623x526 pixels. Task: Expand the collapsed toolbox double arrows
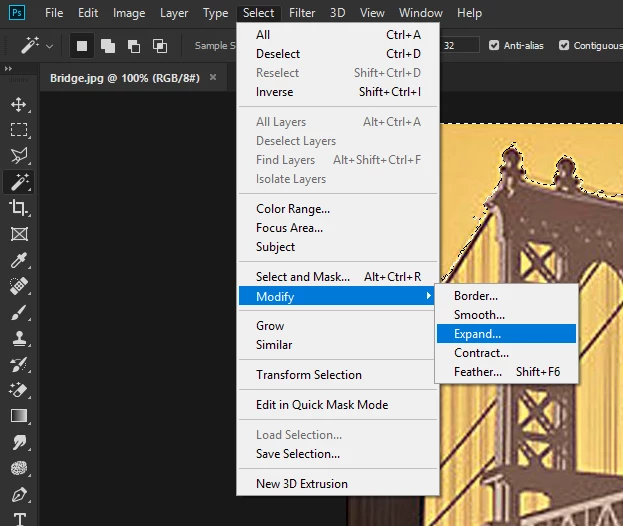click(x=8, y=69)
